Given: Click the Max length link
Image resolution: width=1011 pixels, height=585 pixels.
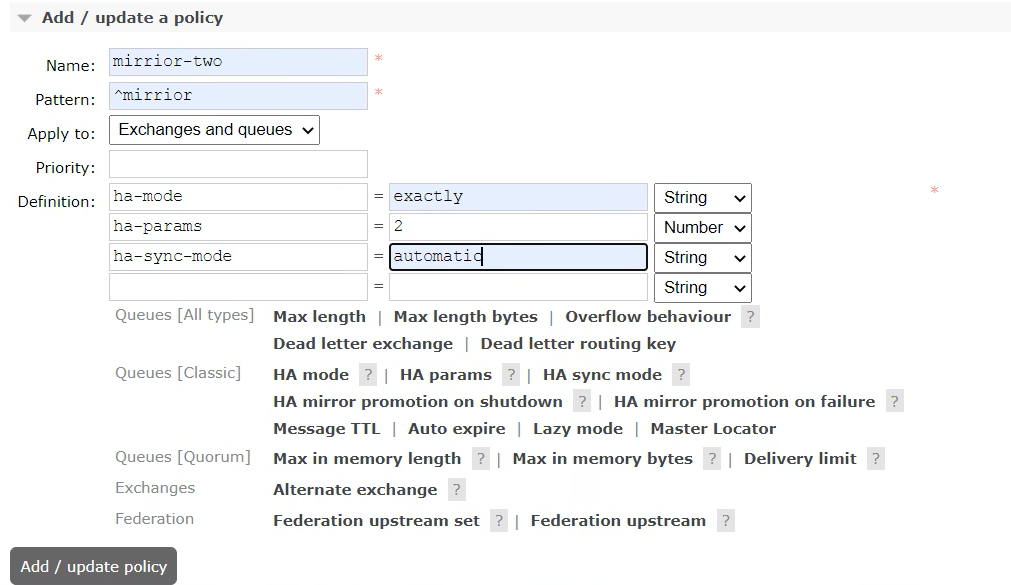Looking at the screenshot, I should [x=319, y=317].
